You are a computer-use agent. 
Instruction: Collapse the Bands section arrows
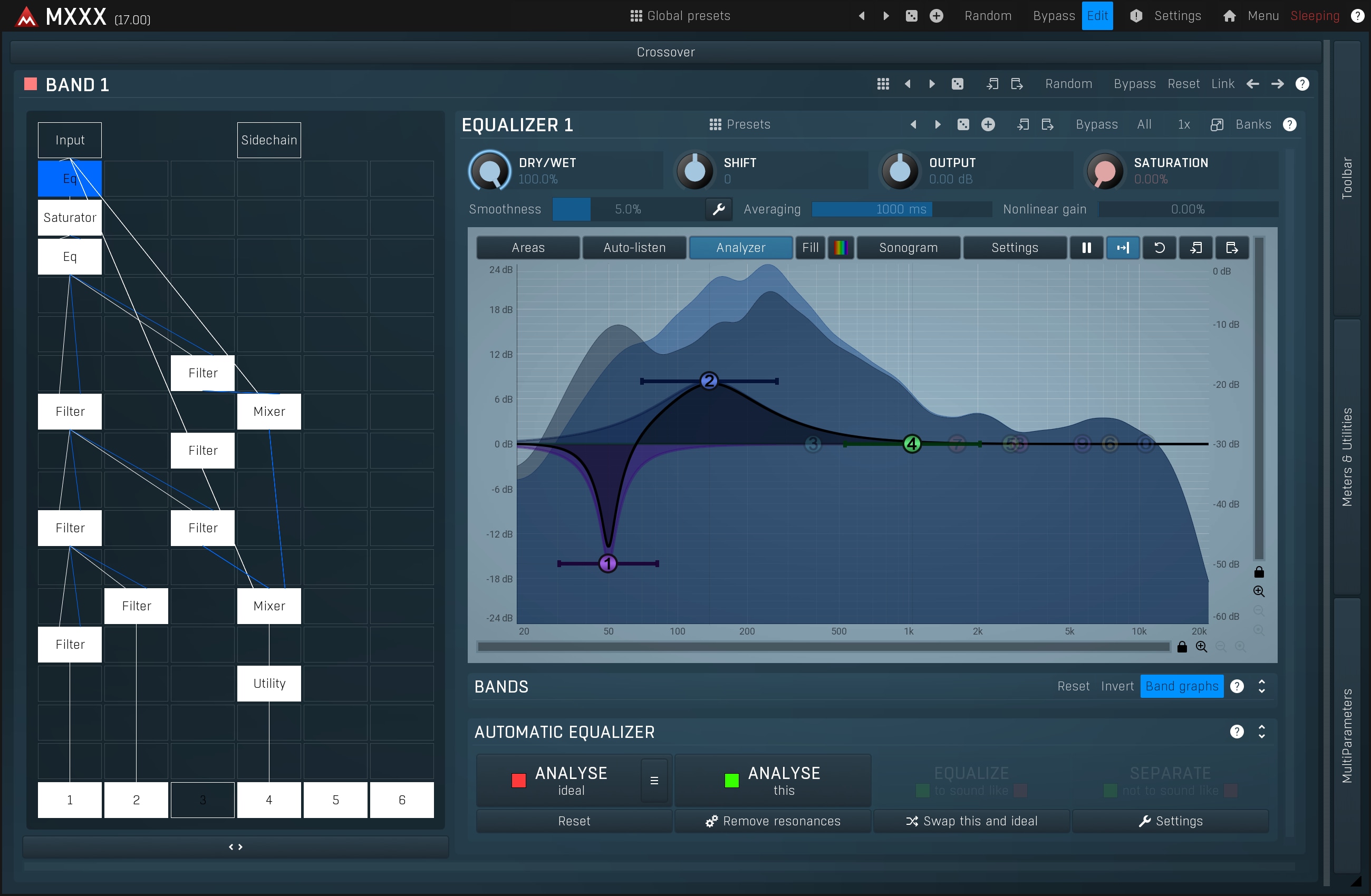click(1261, 686)
